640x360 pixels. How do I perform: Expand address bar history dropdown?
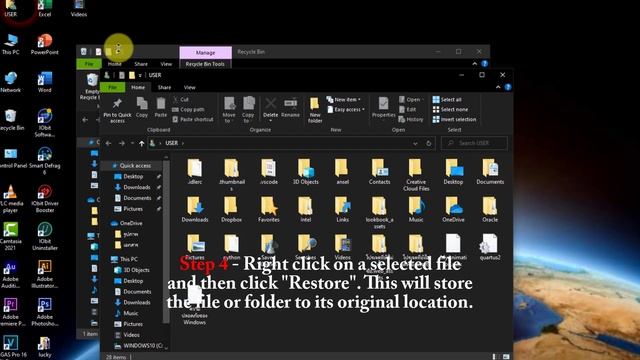[415, 143]
